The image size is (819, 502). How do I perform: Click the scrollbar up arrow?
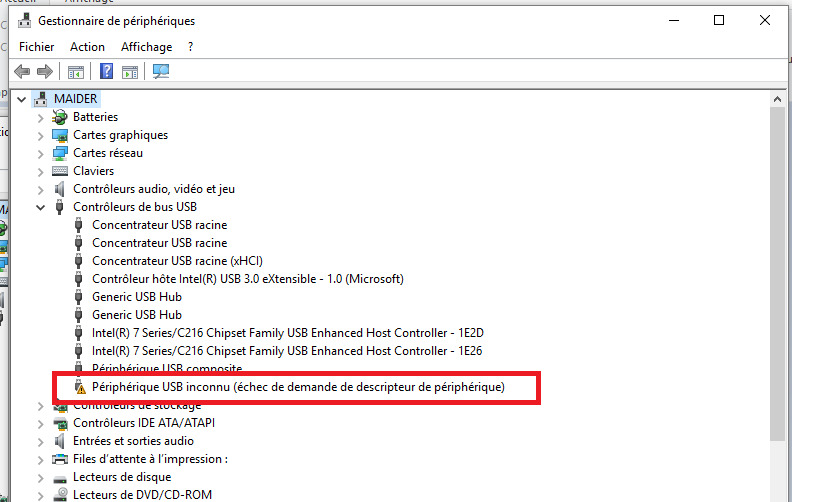pos(777,99)
